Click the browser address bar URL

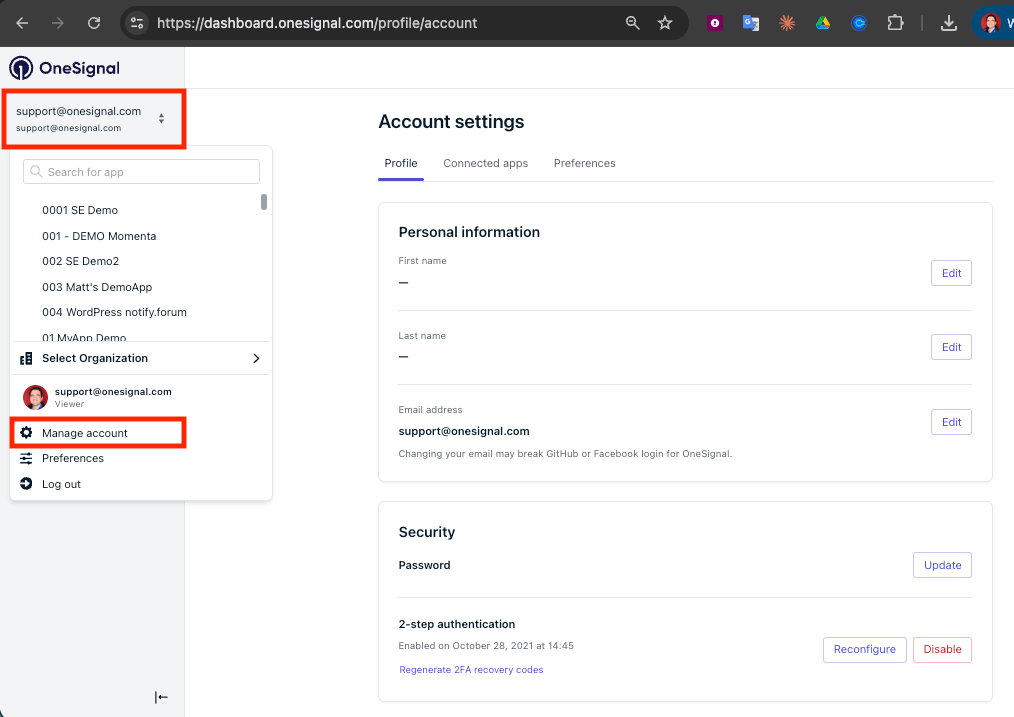(x=317, y=23)
